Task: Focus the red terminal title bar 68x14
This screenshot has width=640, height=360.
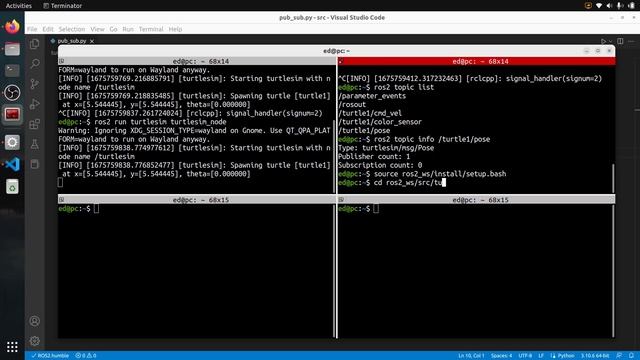Action: (x=476, y=61)
